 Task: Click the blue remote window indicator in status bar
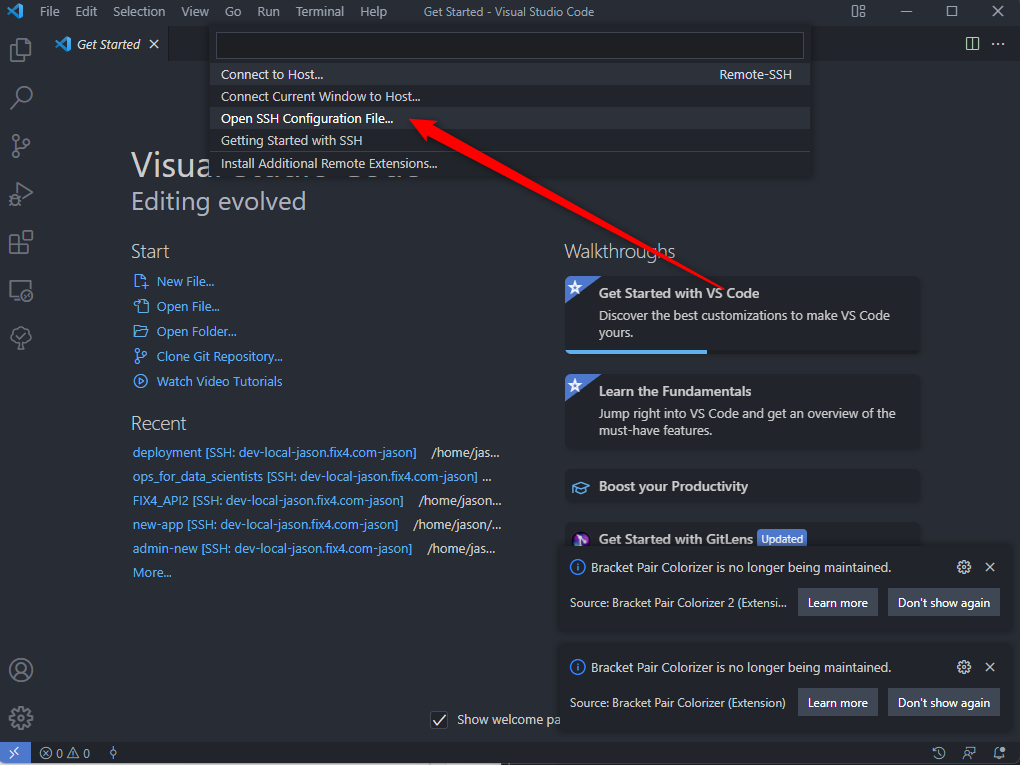[14, 753]
